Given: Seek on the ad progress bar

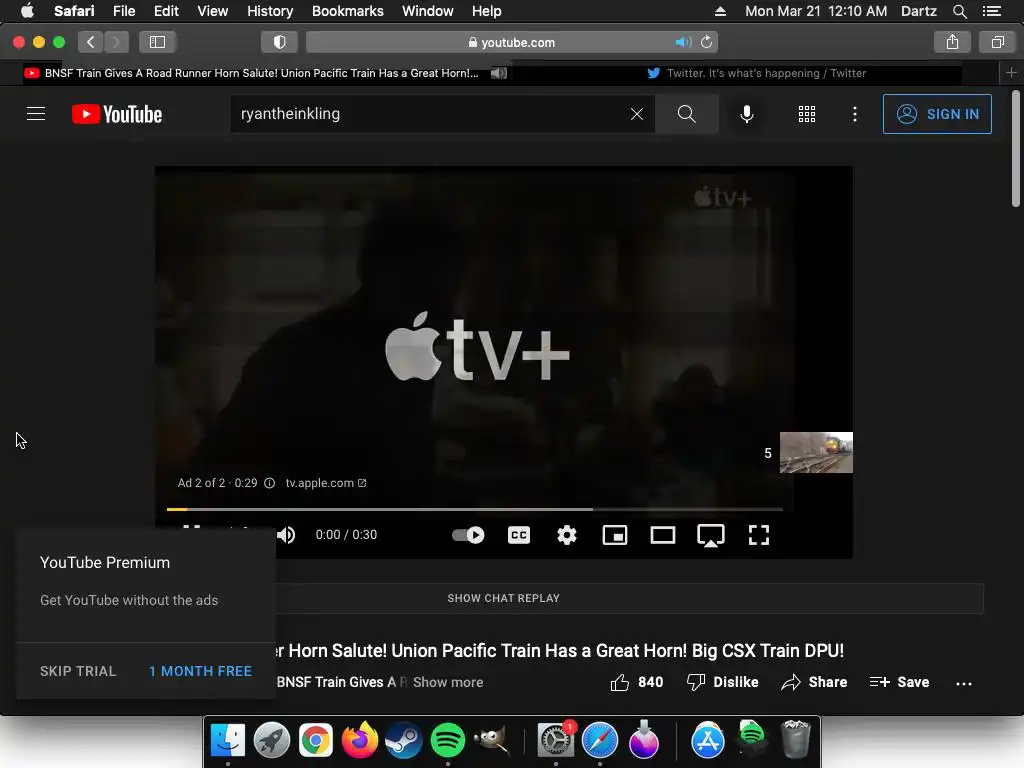Looking at the screenshot, I should point(474,509).
